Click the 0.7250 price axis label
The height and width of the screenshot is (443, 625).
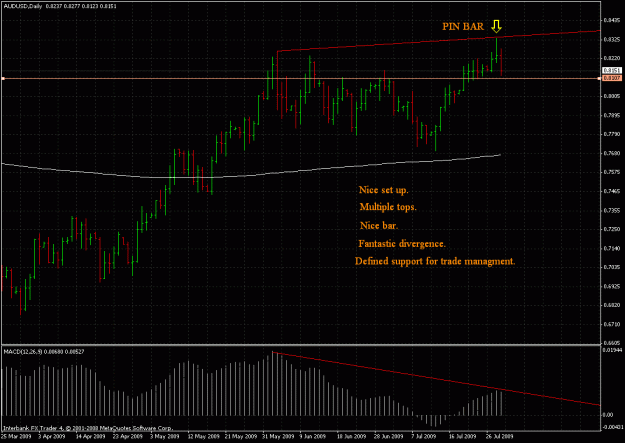(612, 229)
